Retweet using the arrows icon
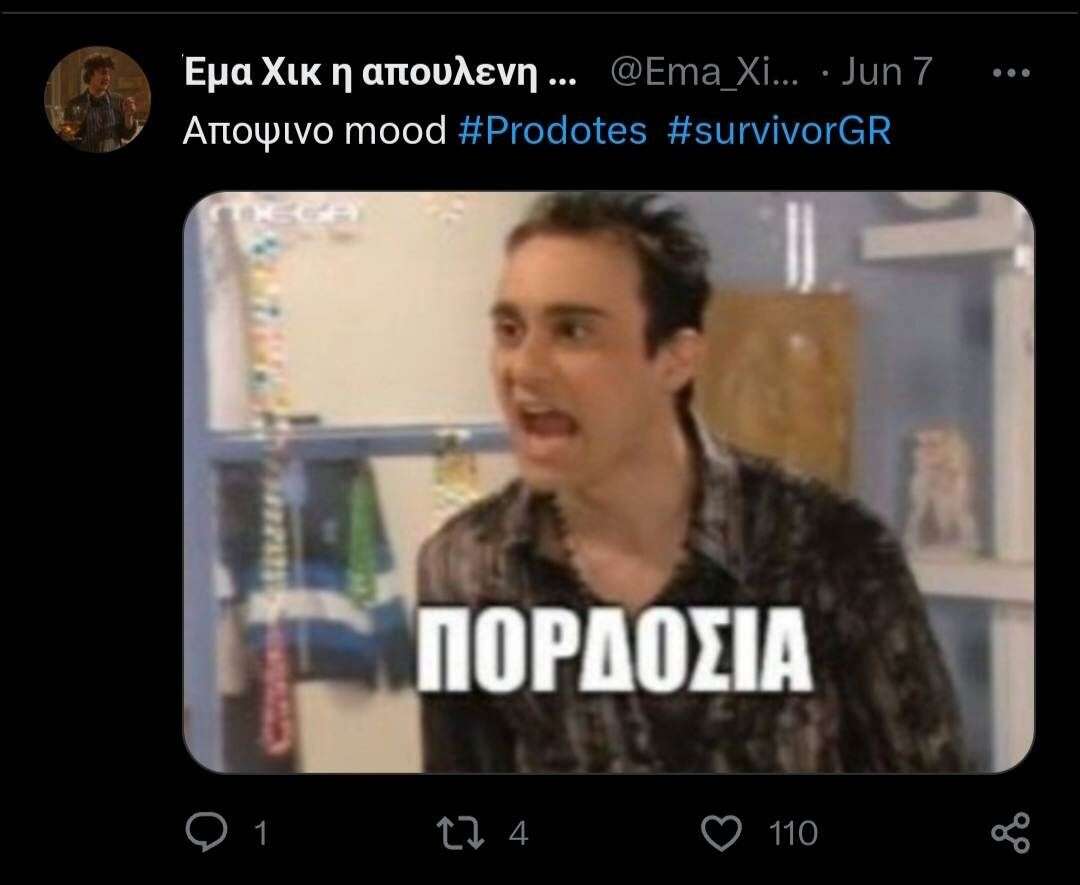This screenshot has width=1080, height=885. pyautogui.click(x=461, y=833)
